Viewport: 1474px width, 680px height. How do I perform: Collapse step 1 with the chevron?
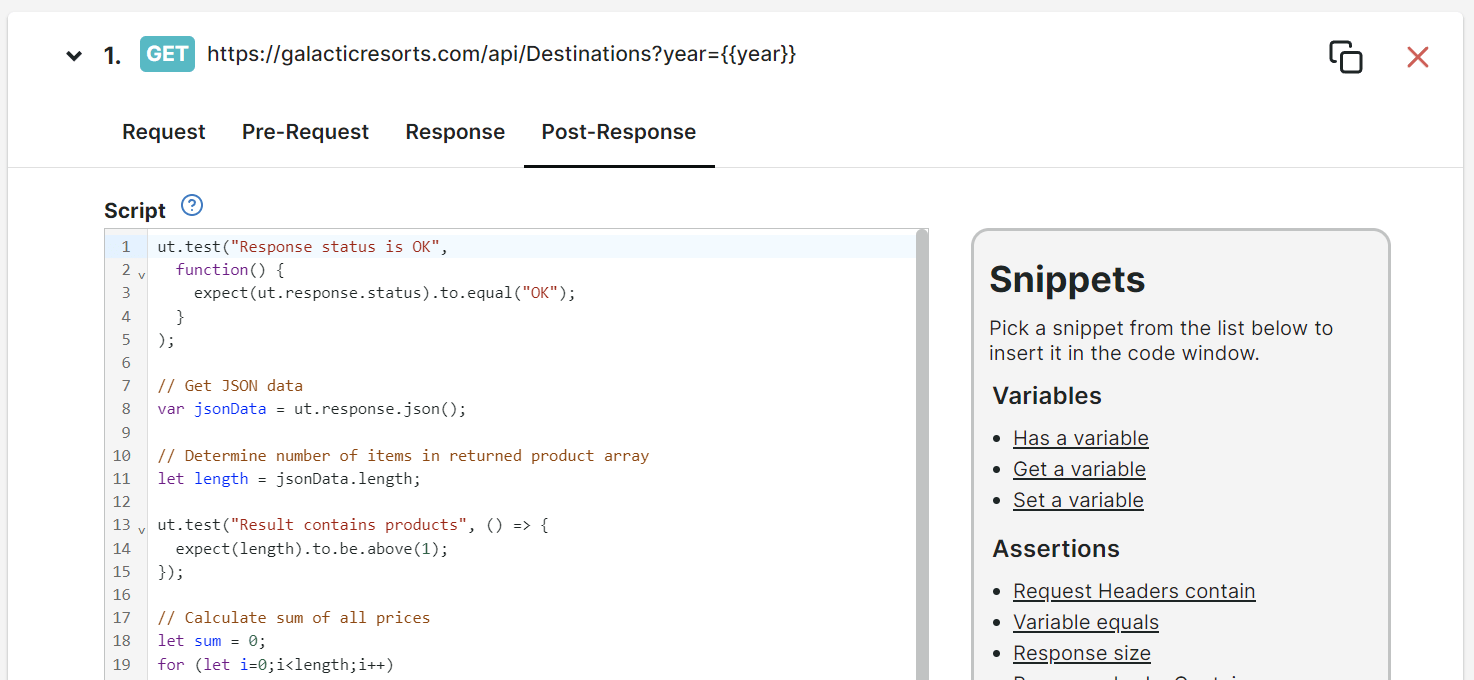tap(74, 56)
